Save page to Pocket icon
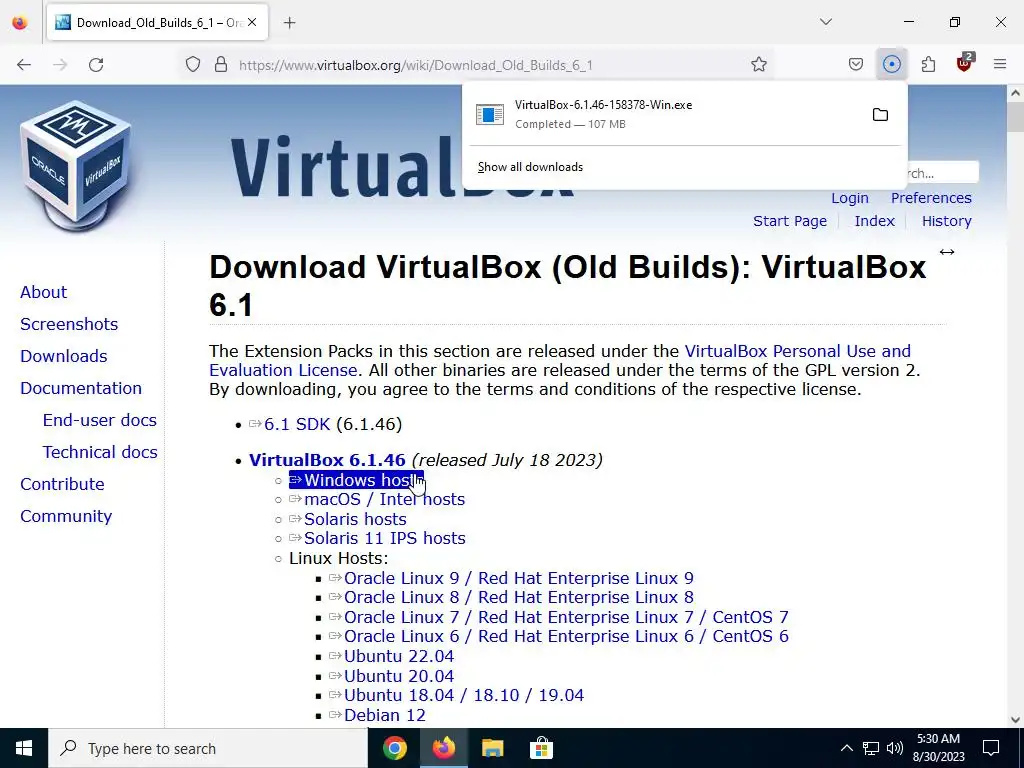This screenshot has height=768, width=1024. coord(856,65)
